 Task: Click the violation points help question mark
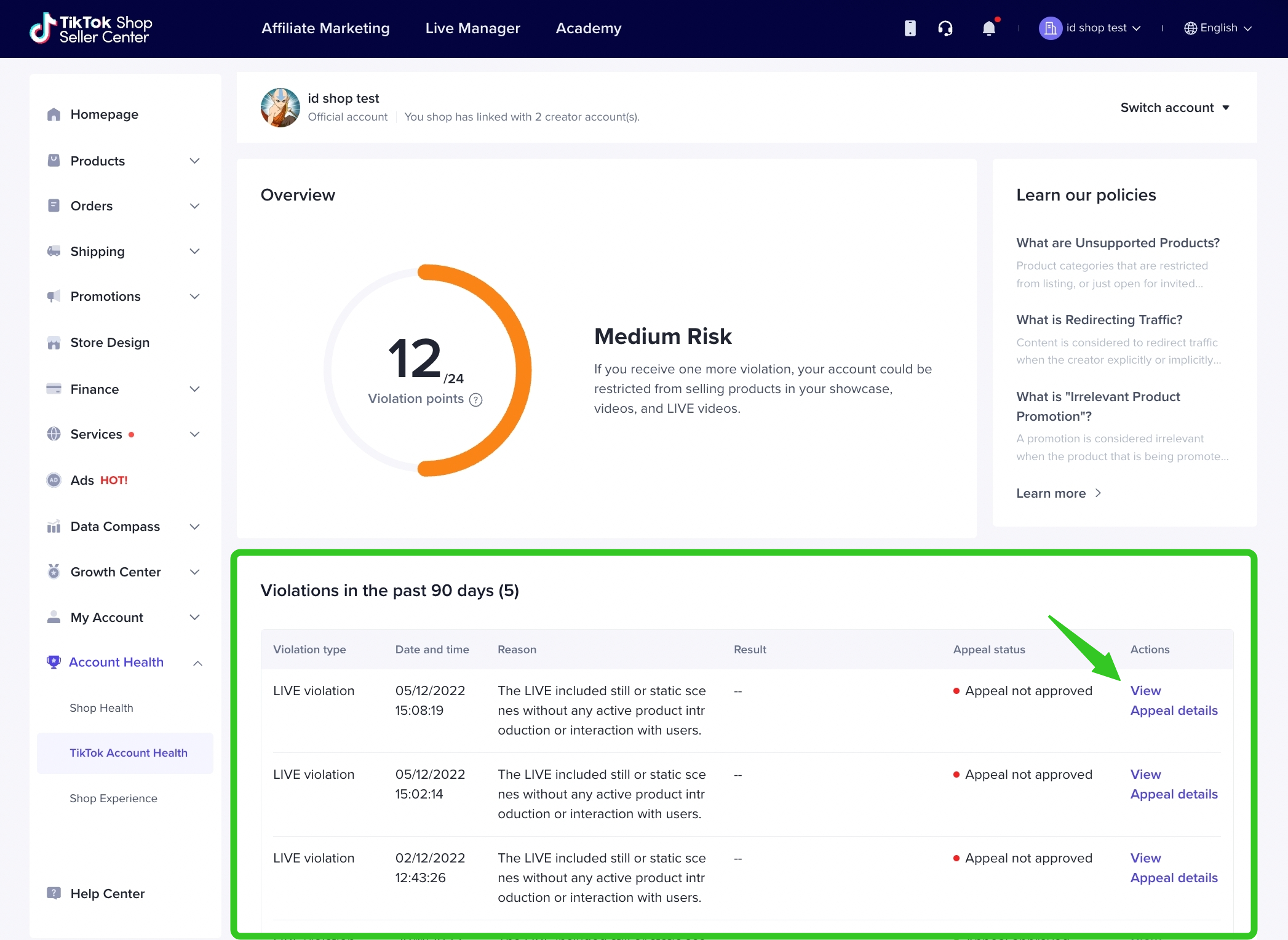(475, 400)
